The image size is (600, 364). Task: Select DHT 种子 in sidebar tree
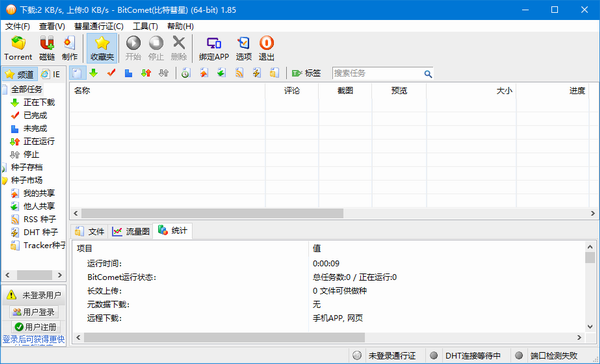click(x=41, y=232)
